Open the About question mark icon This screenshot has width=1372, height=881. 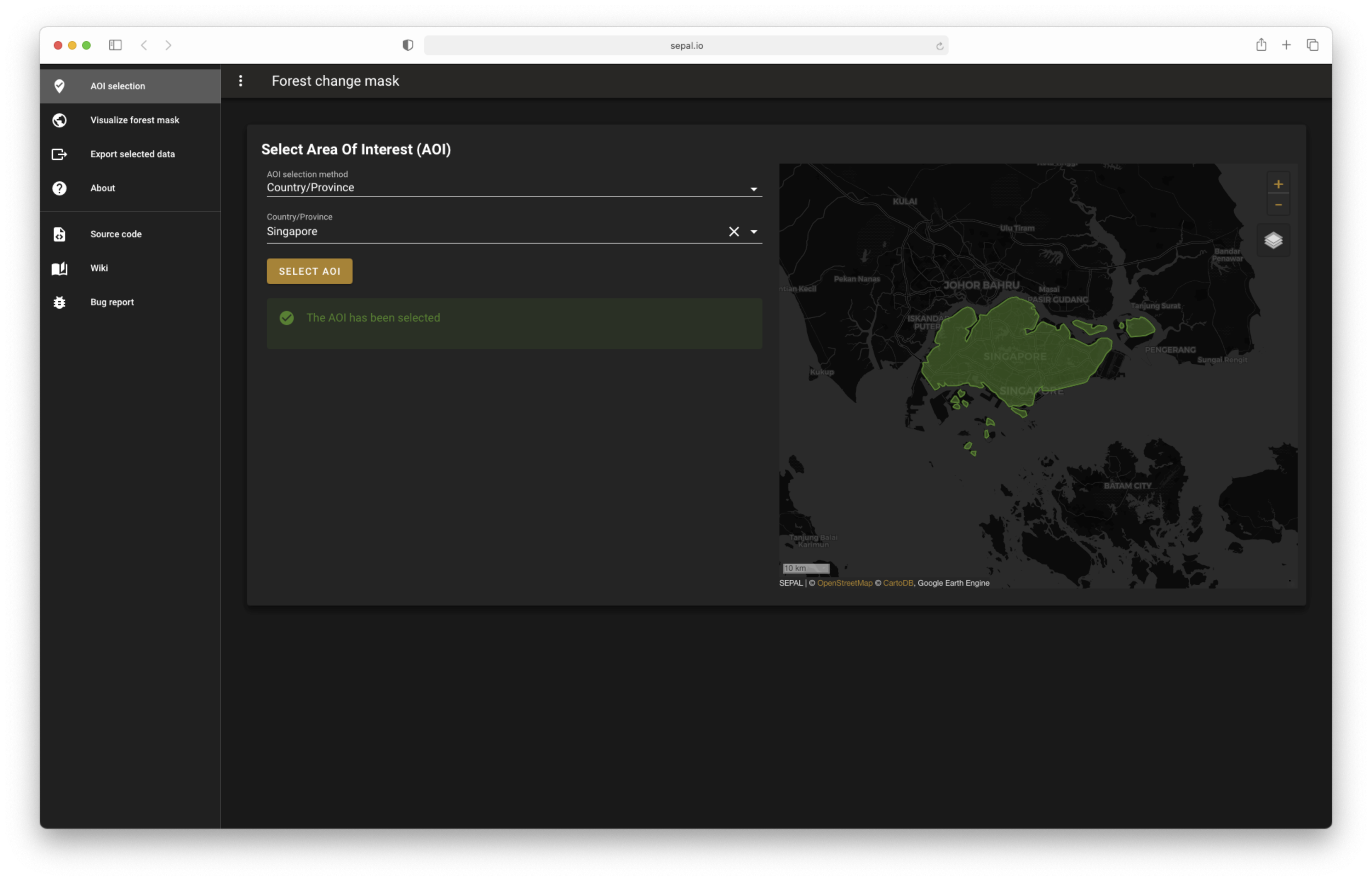click(x=59, y=188)
